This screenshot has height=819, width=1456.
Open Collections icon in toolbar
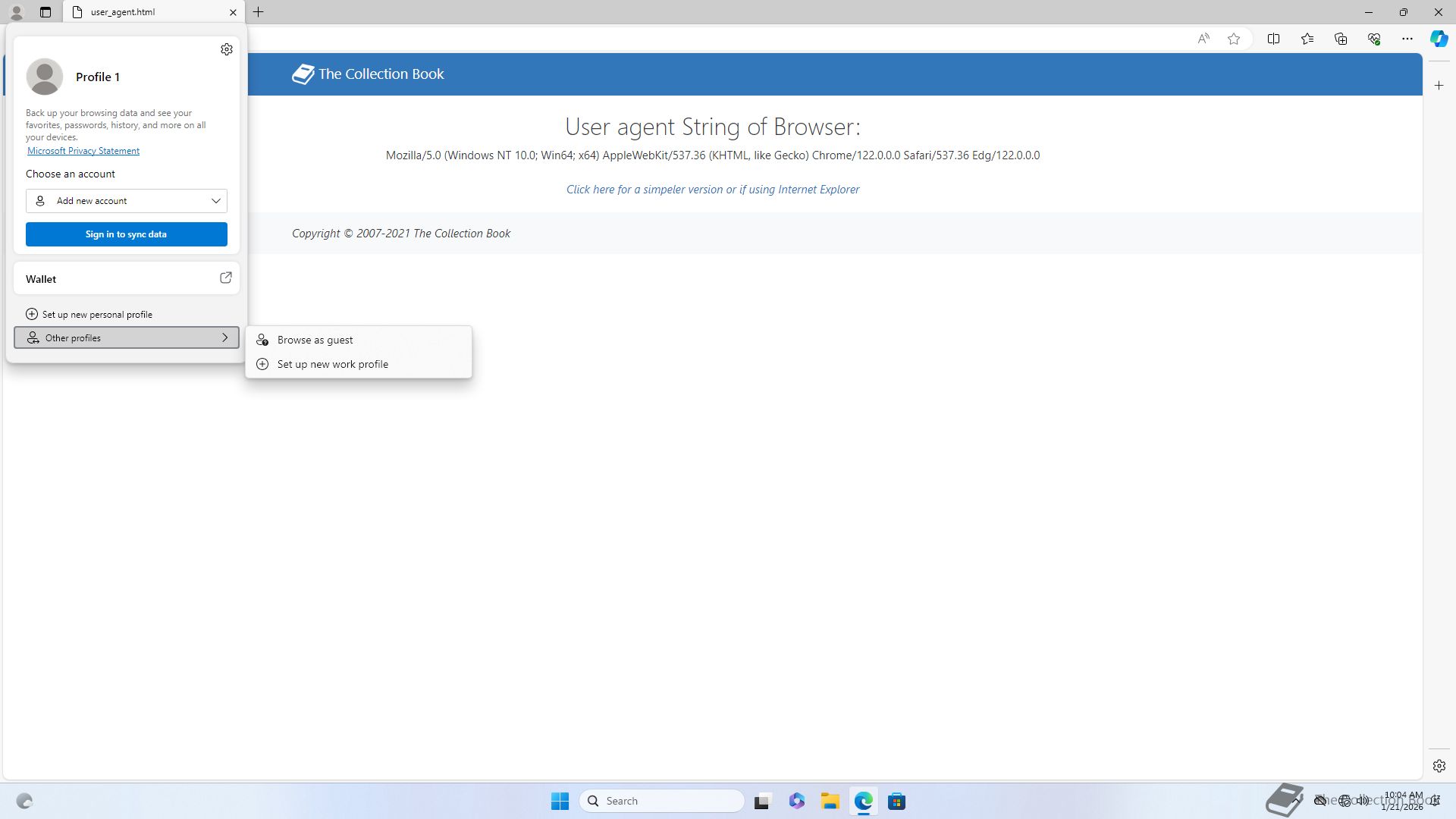pos(1341,39)
